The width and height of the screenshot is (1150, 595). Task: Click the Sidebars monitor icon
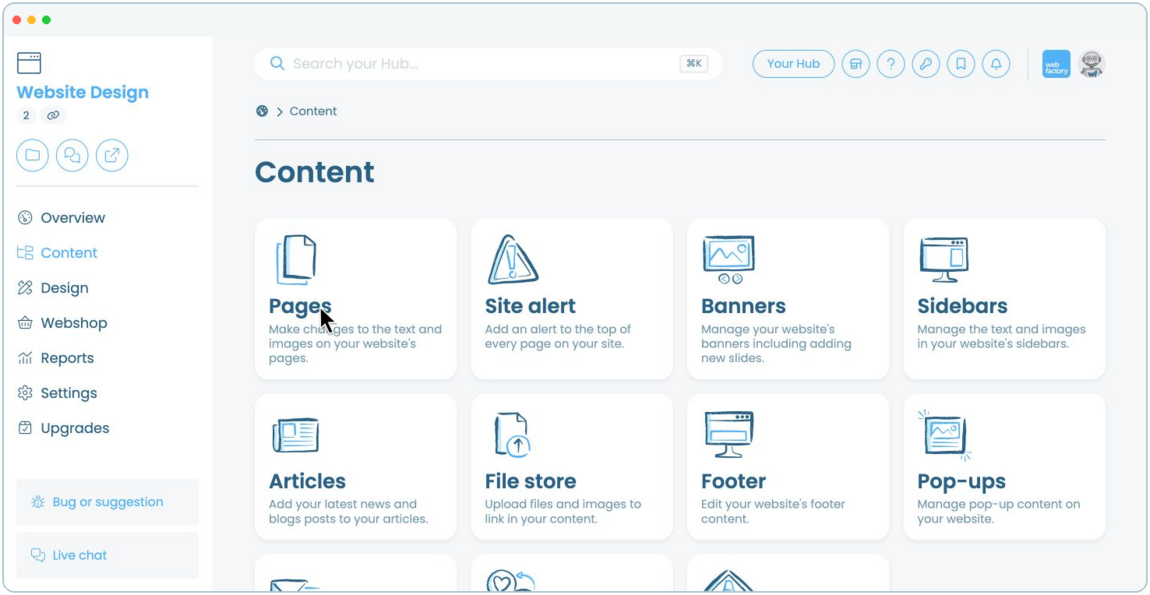[x=944, y=260]
